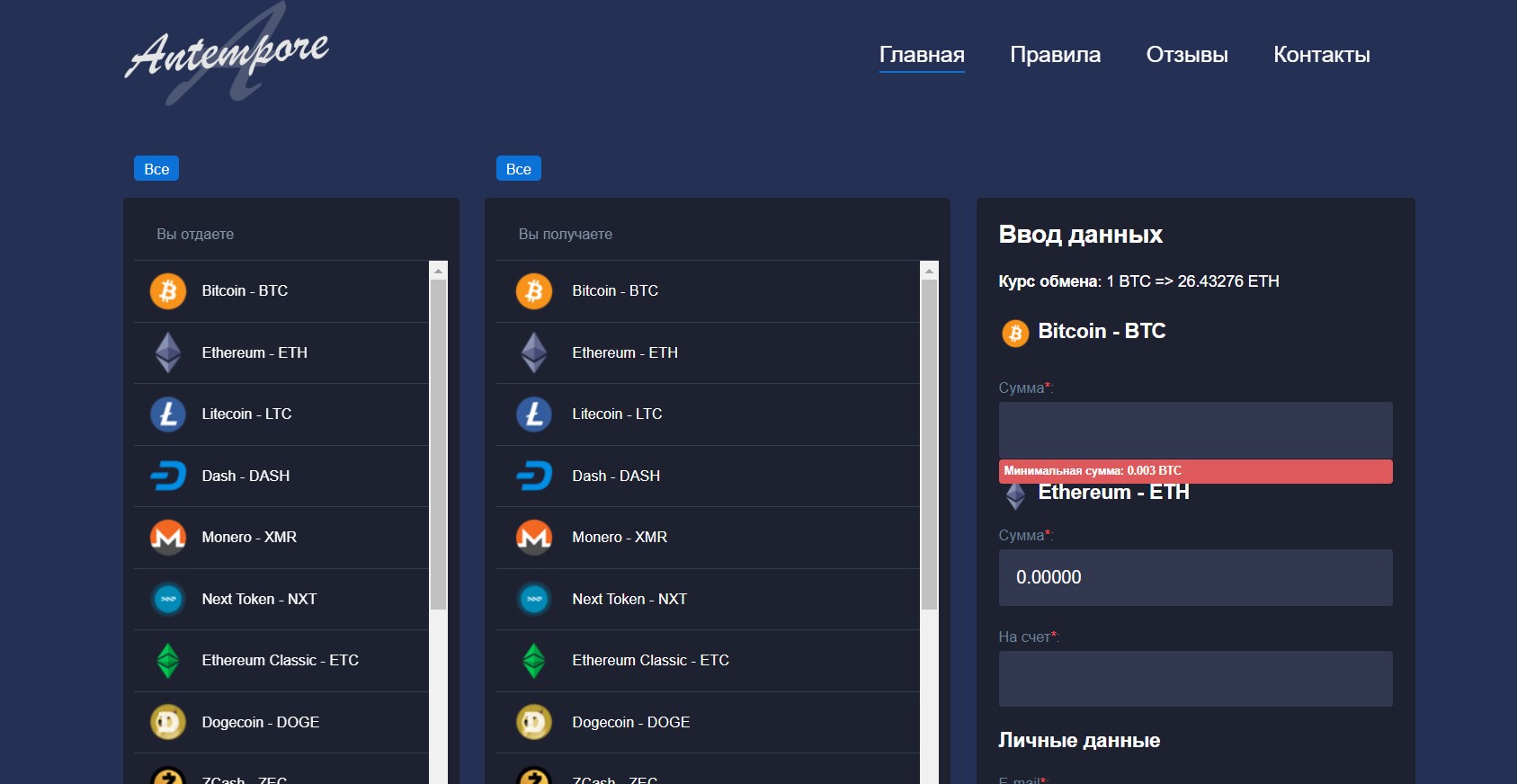Click the Все filter above the receive list
This screenshot has width=1517, height=784.
519,169
